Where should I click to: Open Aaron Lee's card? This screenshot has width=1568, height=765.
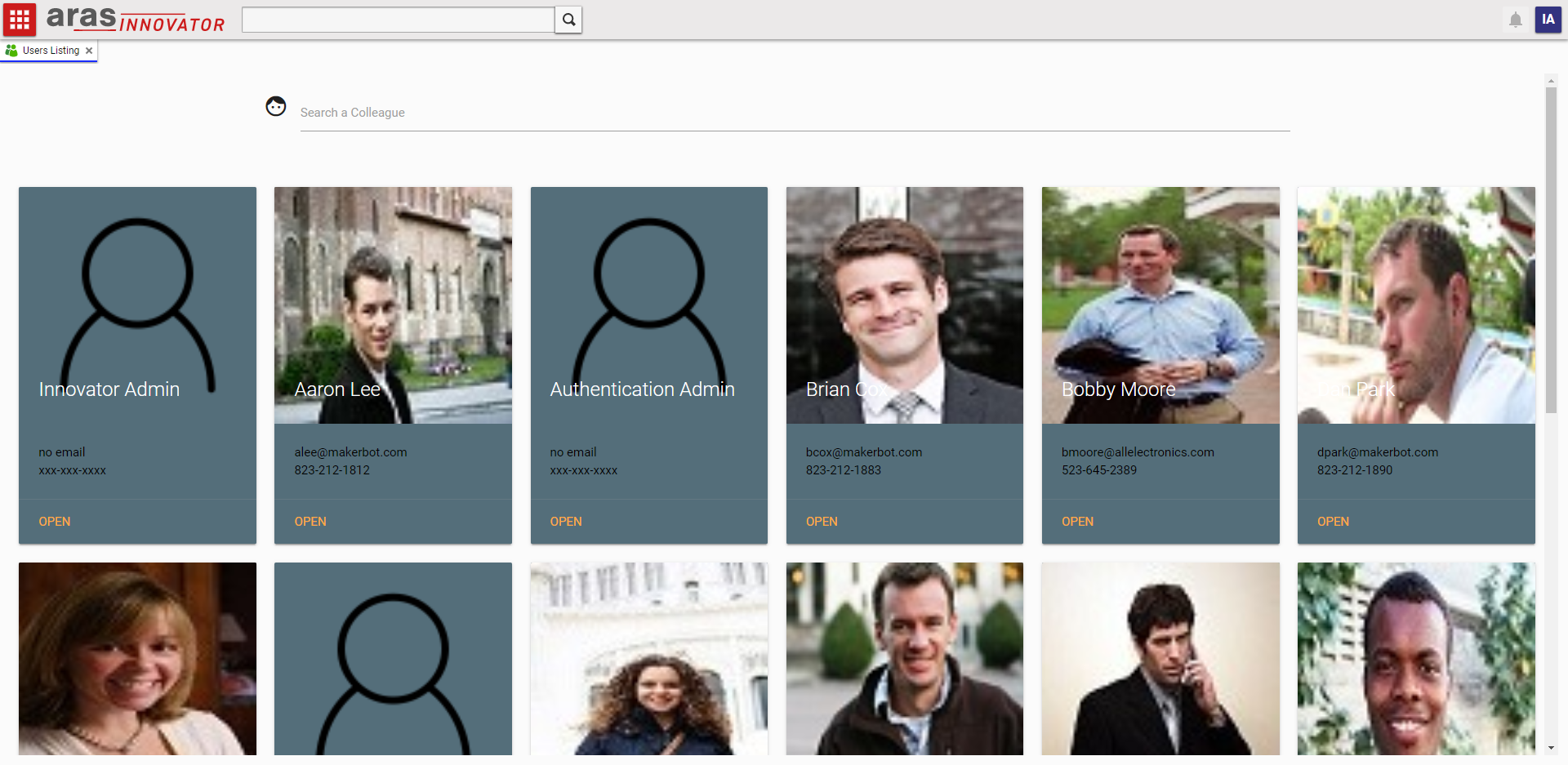point(310,522)
